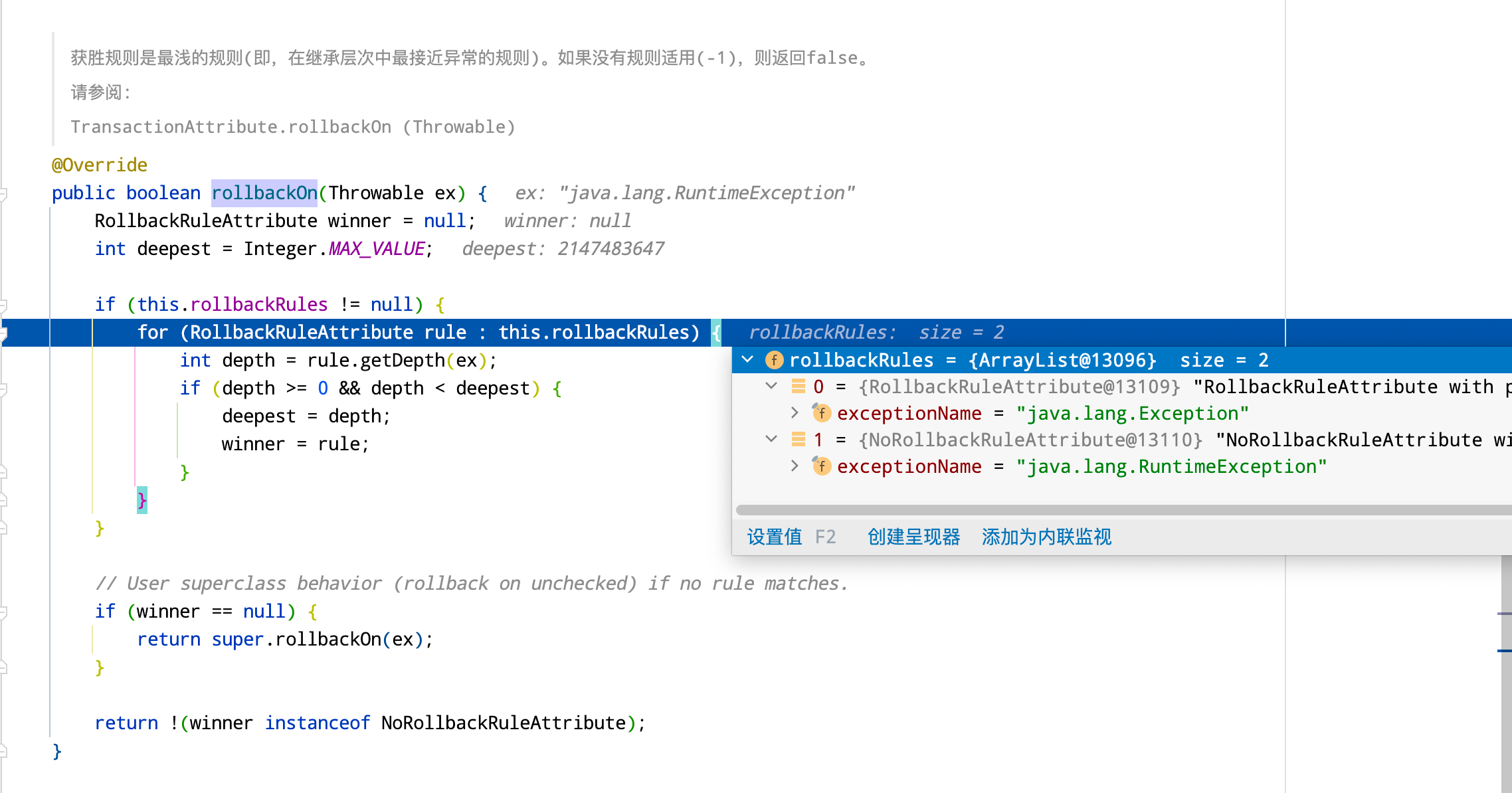Collapse element 1 NoRollbackRuleAttribute node
1512x793 pixels.
click(x=771, y=440)
